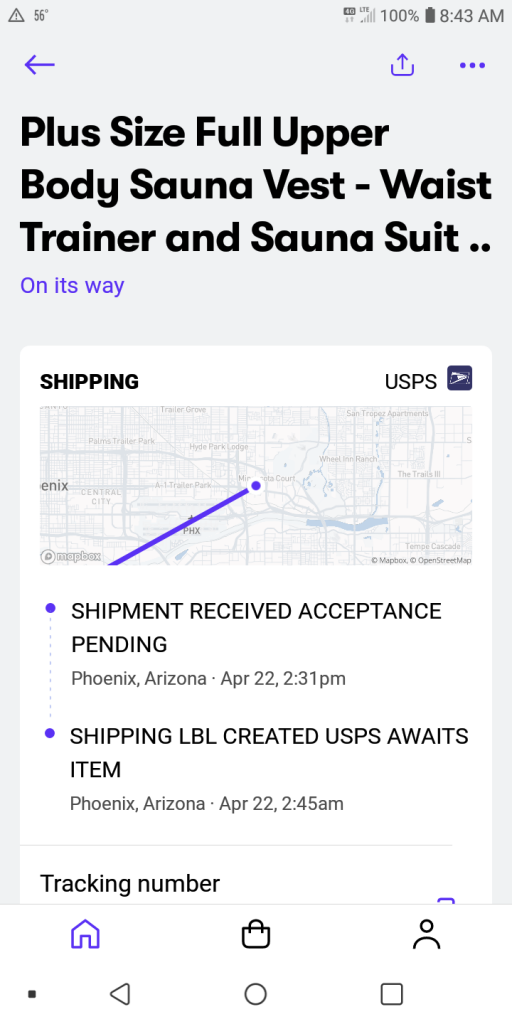512x1024 pixels.
Task: Tap the Android home circle button
Action: click(255, 994)
